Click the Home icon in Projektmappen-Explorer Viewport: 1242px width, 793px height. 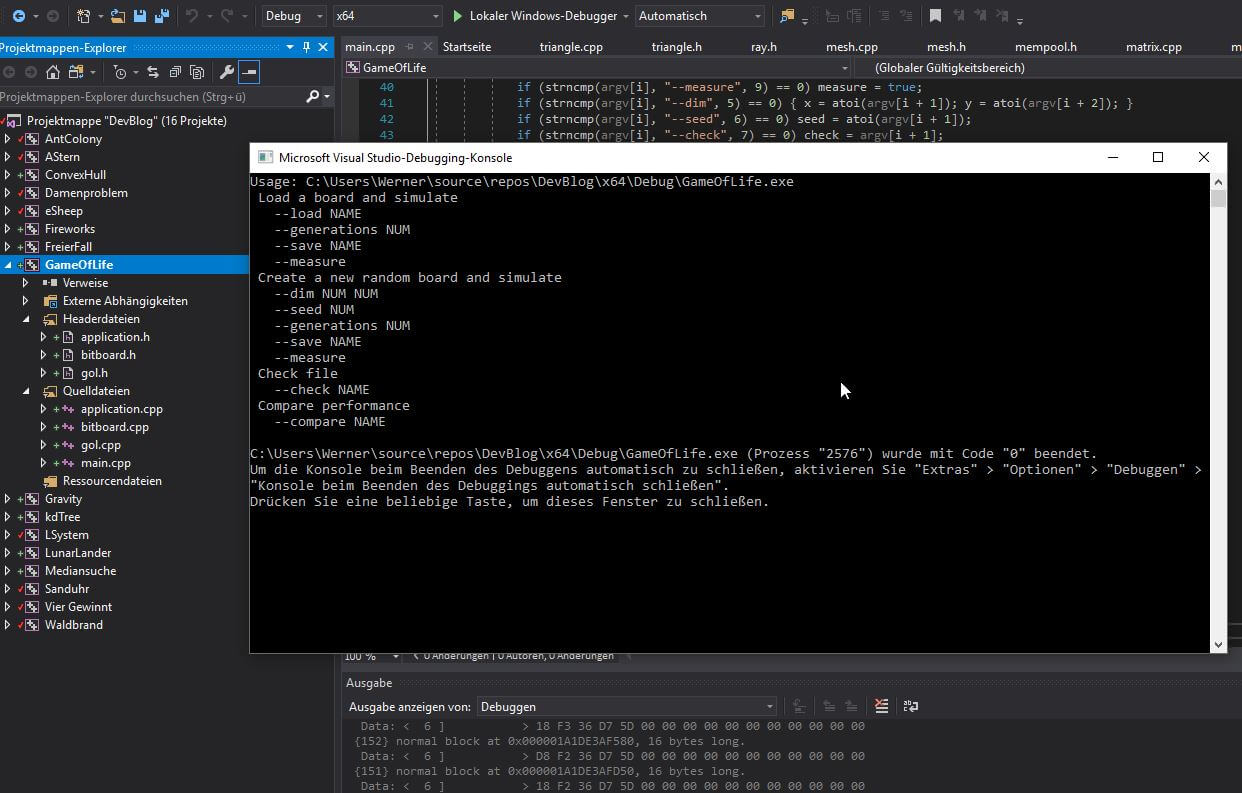[53, 72]
